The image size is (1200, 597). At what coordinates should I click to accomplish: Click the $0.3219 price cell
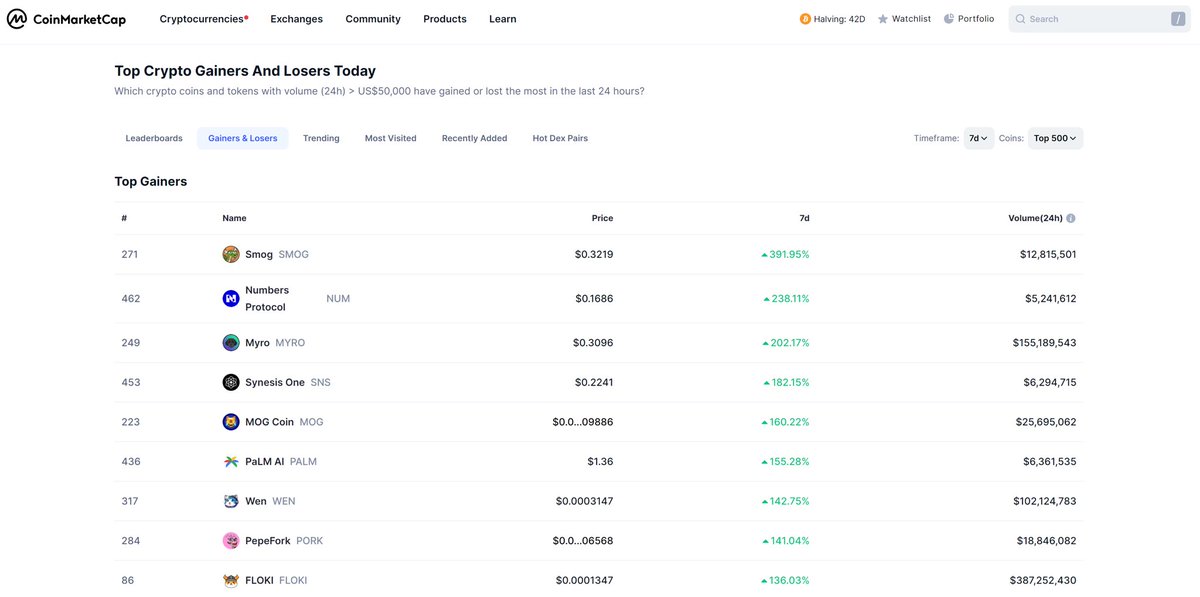tap(594, 254)
